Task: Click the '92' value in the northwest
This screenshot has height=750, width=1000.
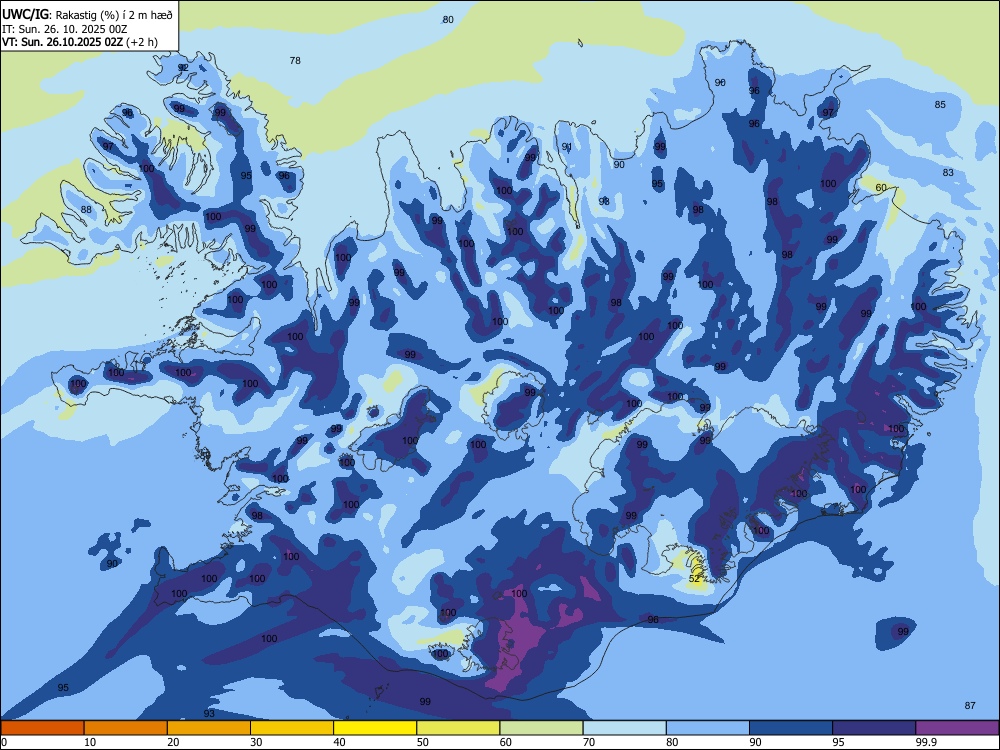Action: tap(183, 68)
